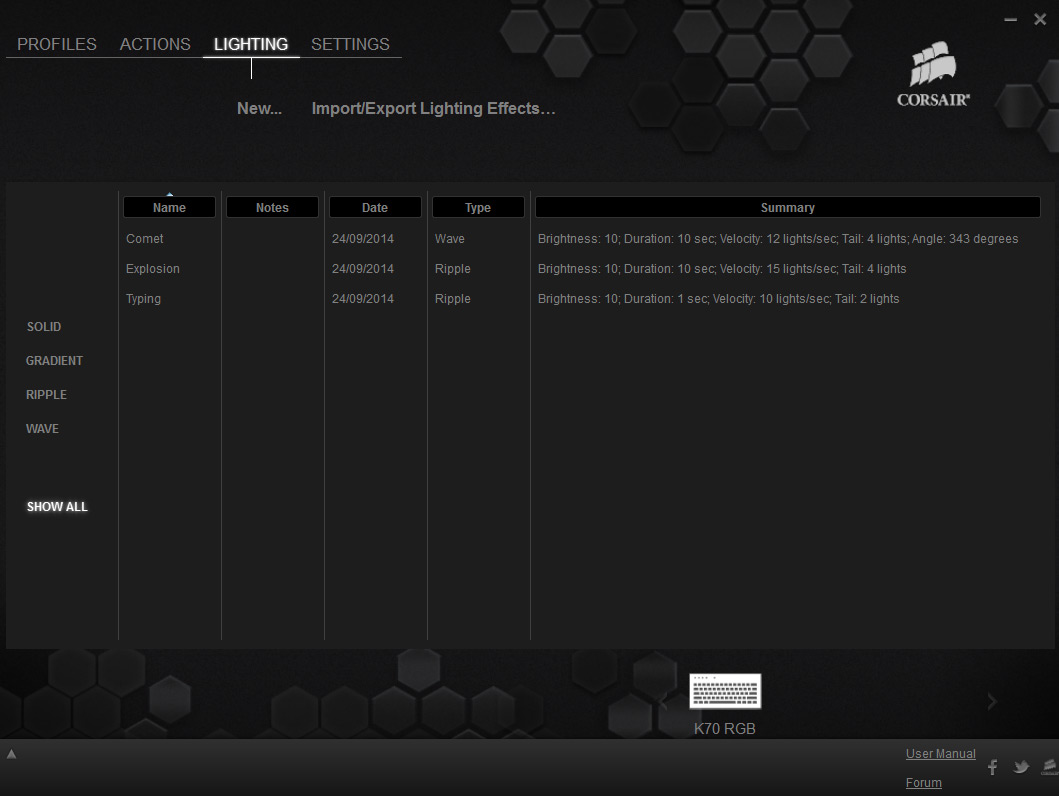This screenshot has height=796, width=1059.
Task: Expand the bottom panel with the up triangle
Action: tap(11, 754)
